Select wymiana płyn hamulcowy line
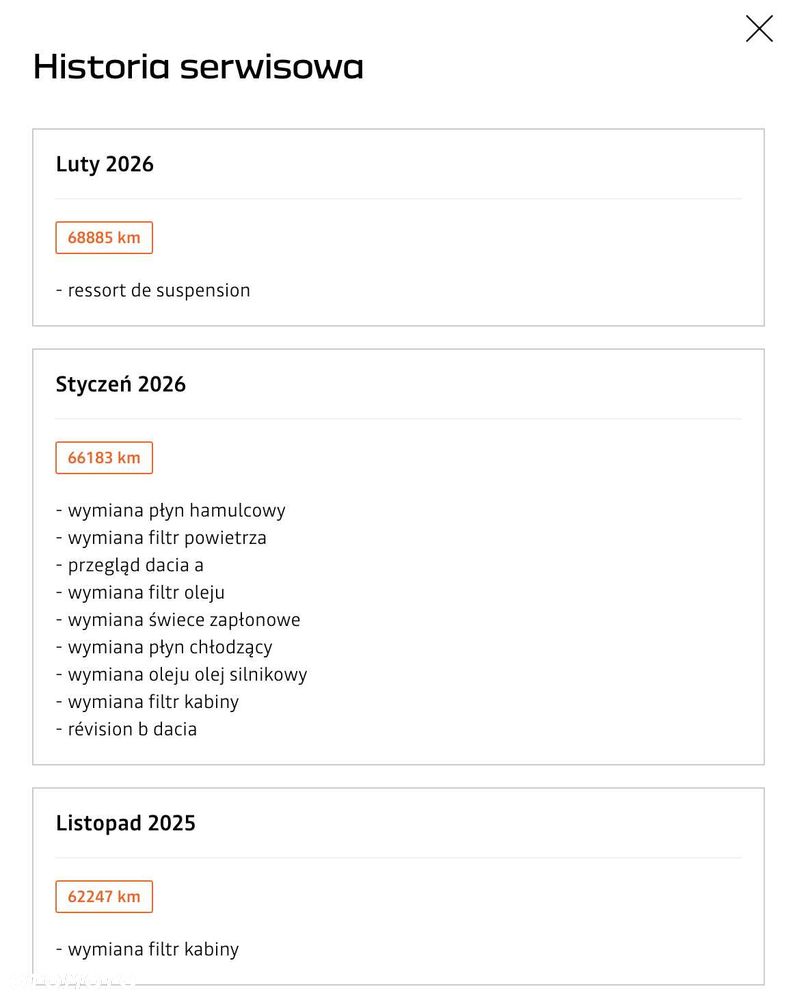This screenshot has height=999, width=793. coord(170,511)
